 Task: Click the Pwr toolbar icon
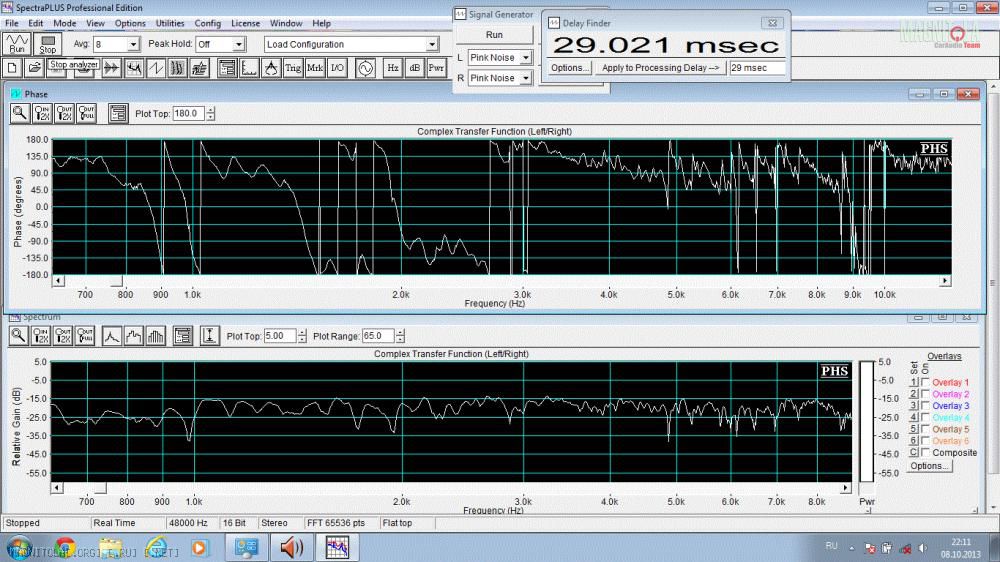[436, 68]
